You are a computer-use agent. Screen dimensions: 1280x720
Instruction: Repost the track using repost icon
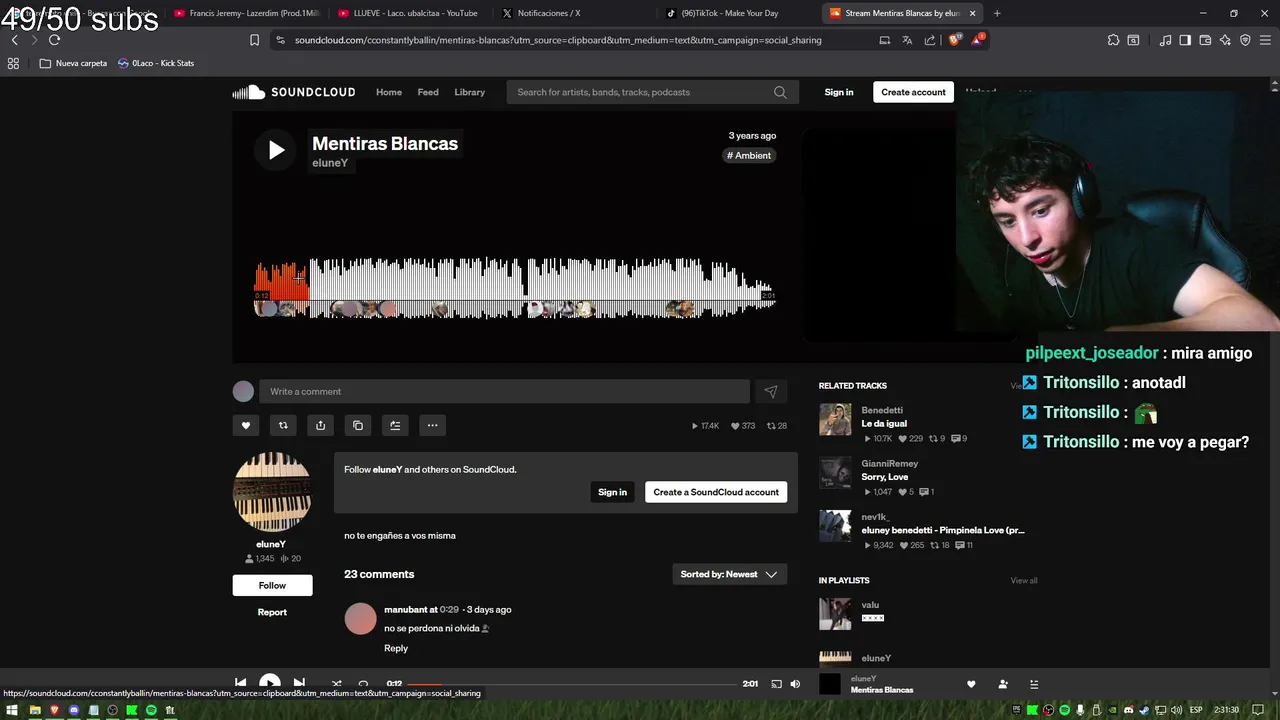coord(283,425)
